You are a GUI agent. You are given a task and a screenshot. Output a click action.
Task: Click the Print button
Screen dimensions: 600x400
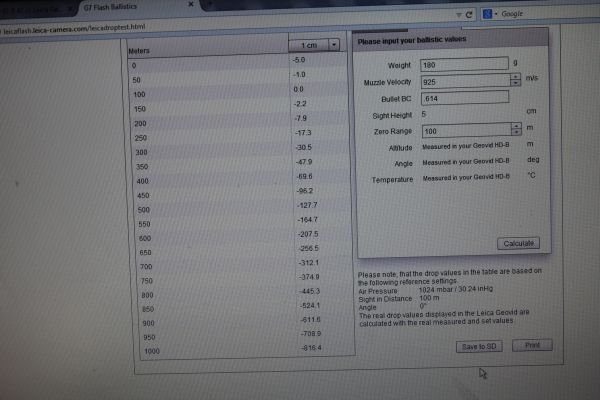pyautogui.click(x=532, y=345)
